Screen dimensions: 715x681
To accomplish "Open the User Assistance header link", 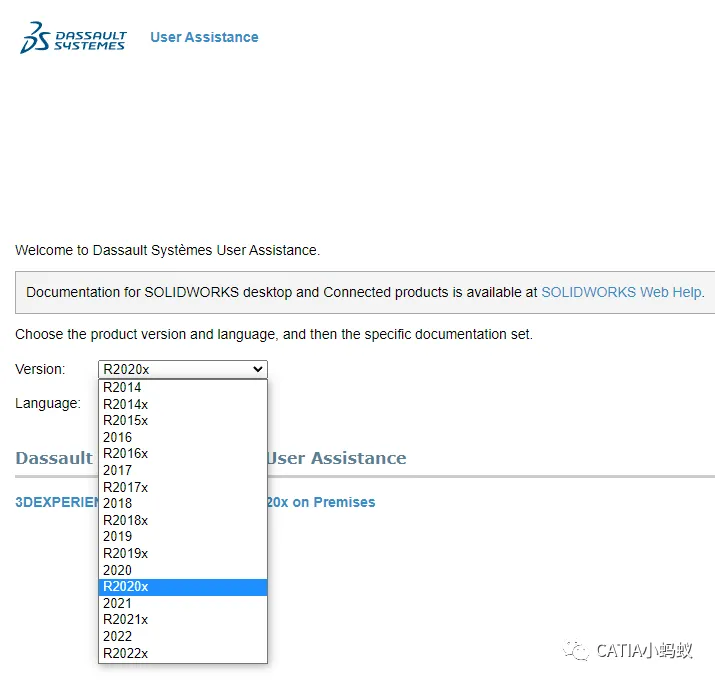I will click(204, 37).
